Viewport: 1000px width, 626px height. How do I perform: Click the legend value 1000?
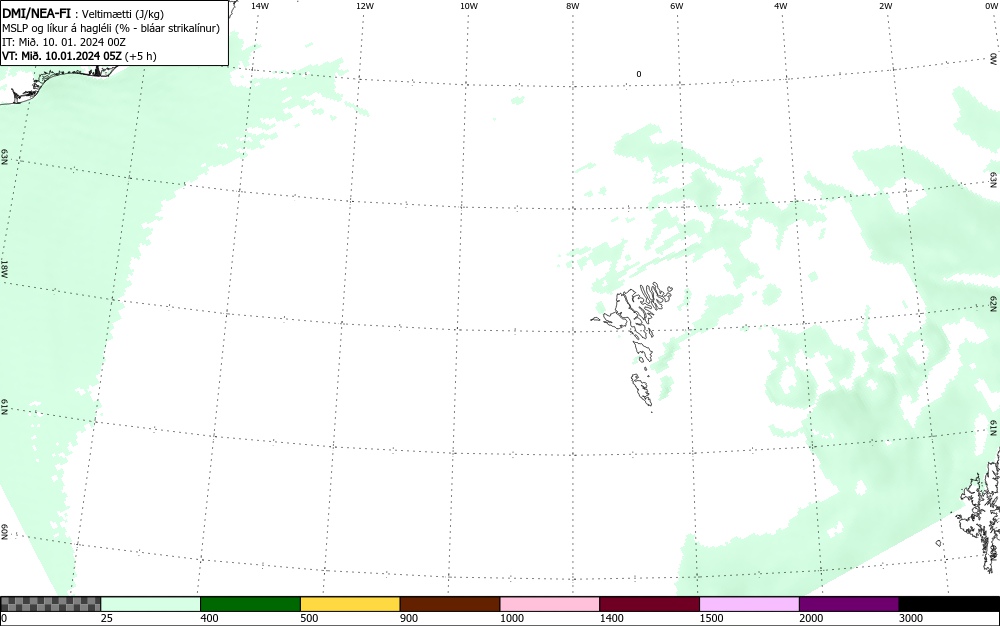(x=511, y=618)
